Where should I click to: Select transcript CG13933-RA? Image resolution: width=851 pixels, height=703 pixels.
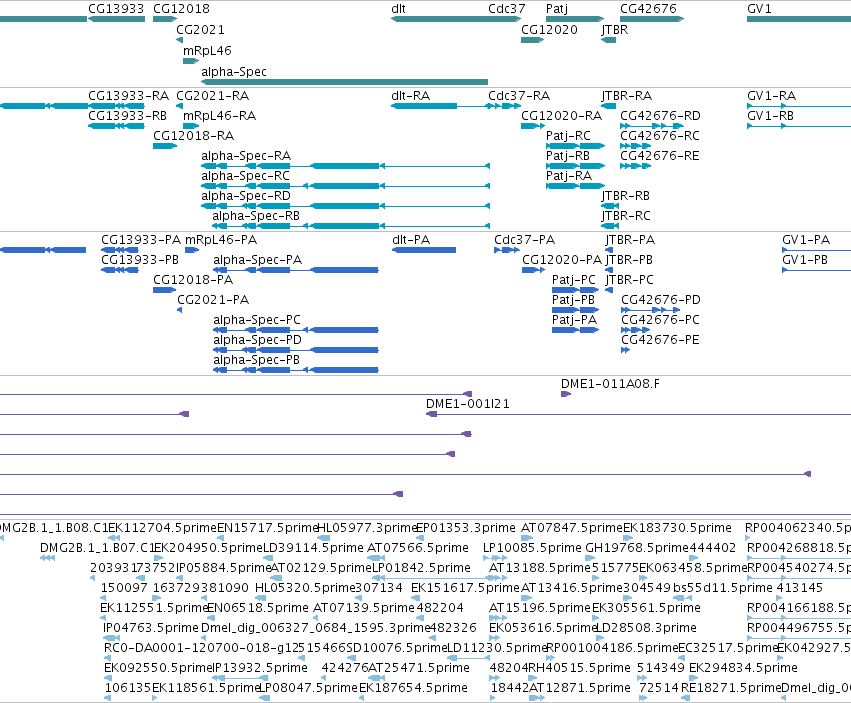116,106
